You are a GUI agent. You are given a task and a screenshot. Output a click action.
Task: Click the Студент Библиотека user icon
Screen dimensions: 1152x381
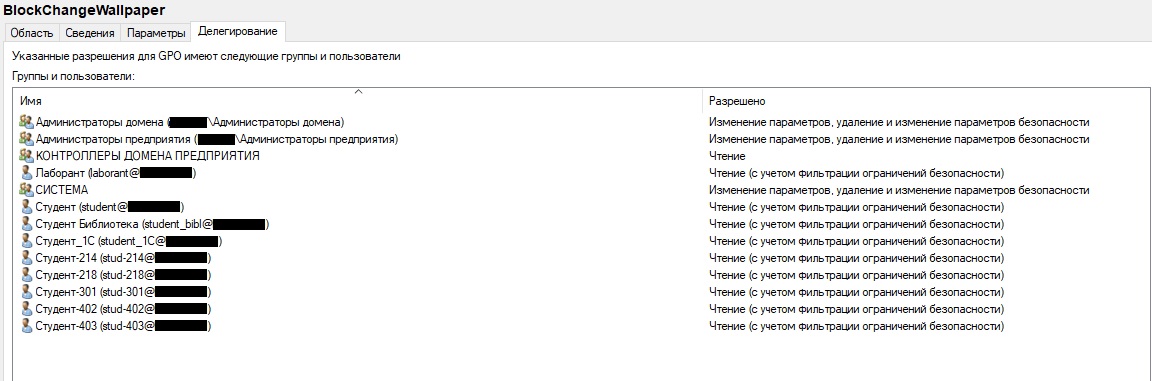26,224
